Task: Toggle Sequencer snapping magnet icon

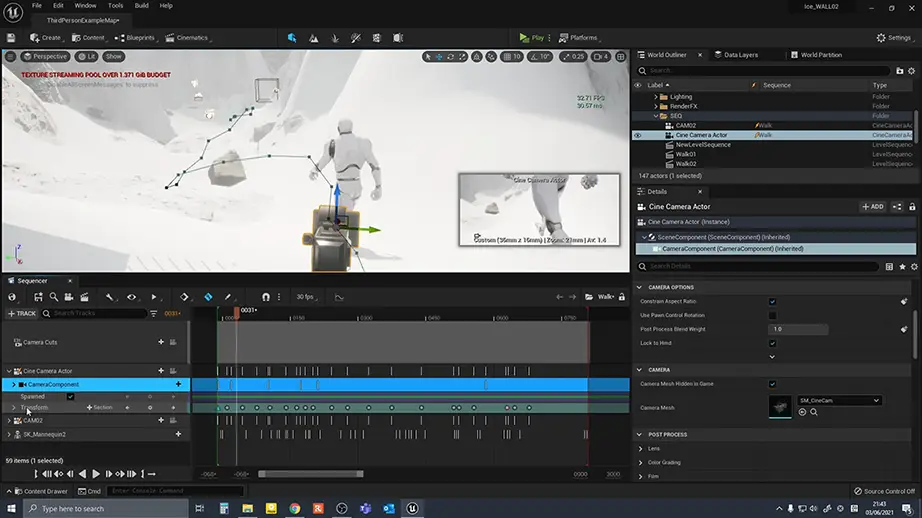Action: (x=266, y=297)
